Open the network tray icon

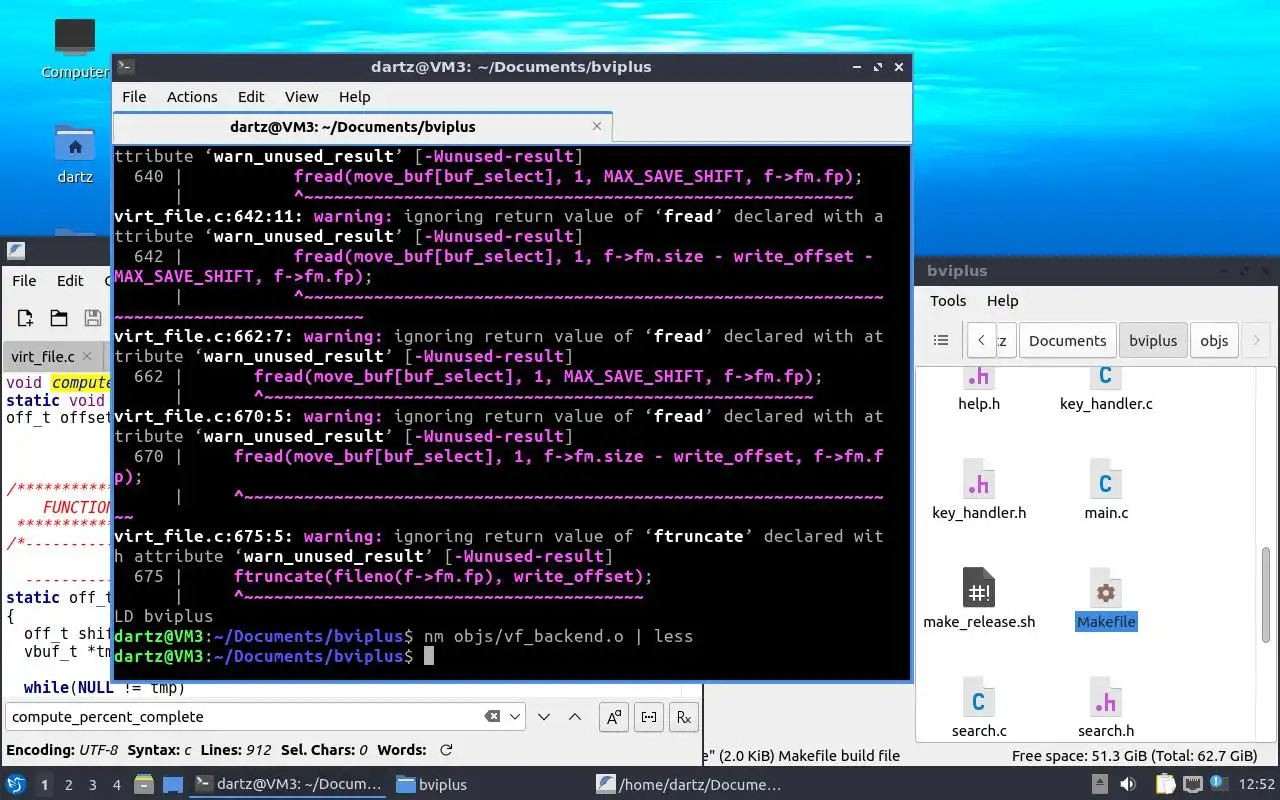pyautogui.click(x=1192, y=785)
